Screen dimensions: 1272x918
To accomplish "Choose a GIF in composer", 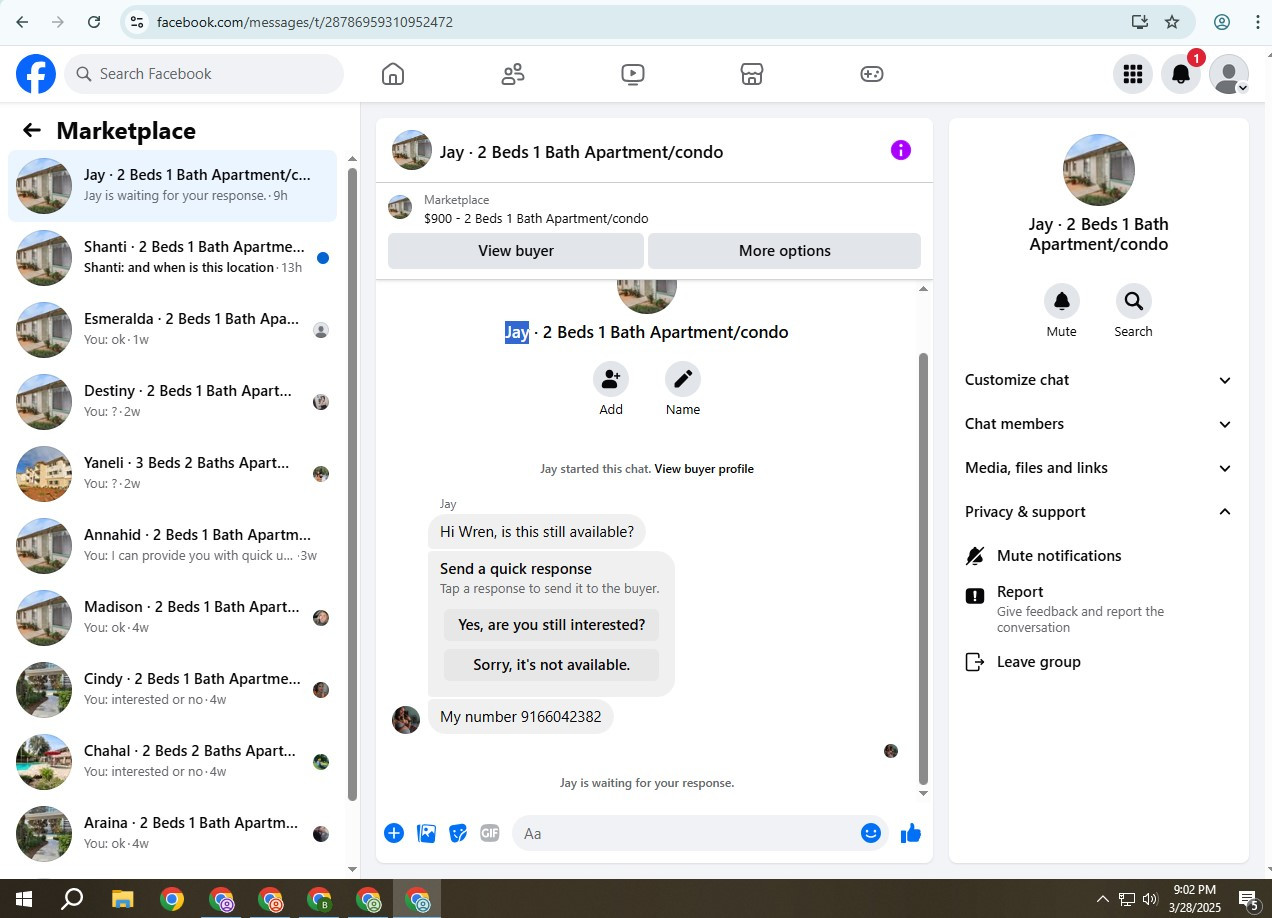I will tap(489, 833).
